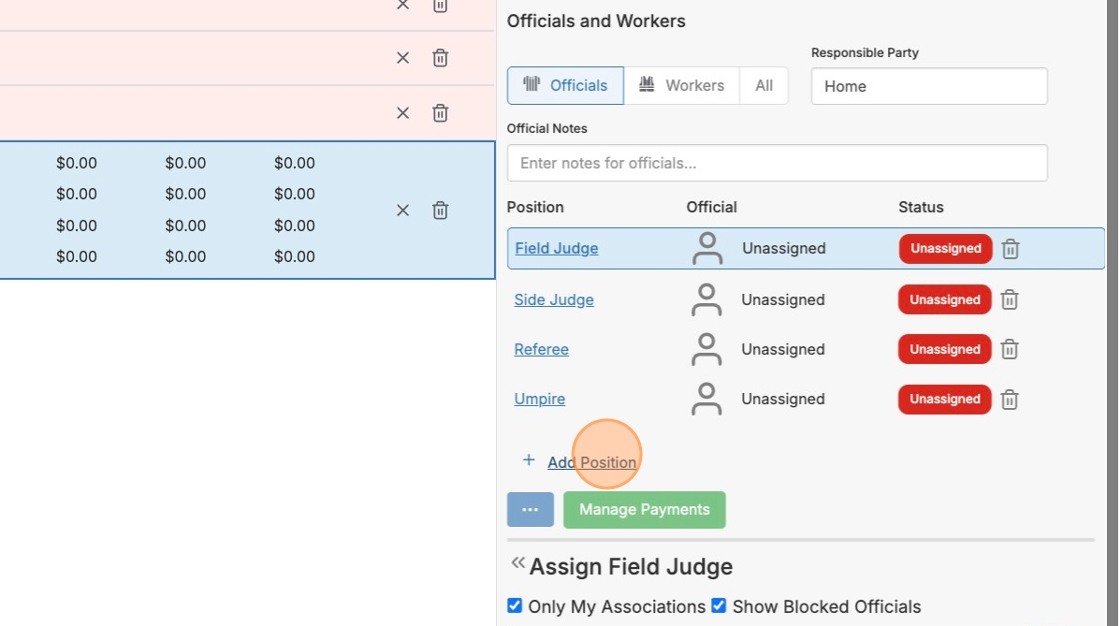Delete the Field Judge position

click(x=1010, y=249)
